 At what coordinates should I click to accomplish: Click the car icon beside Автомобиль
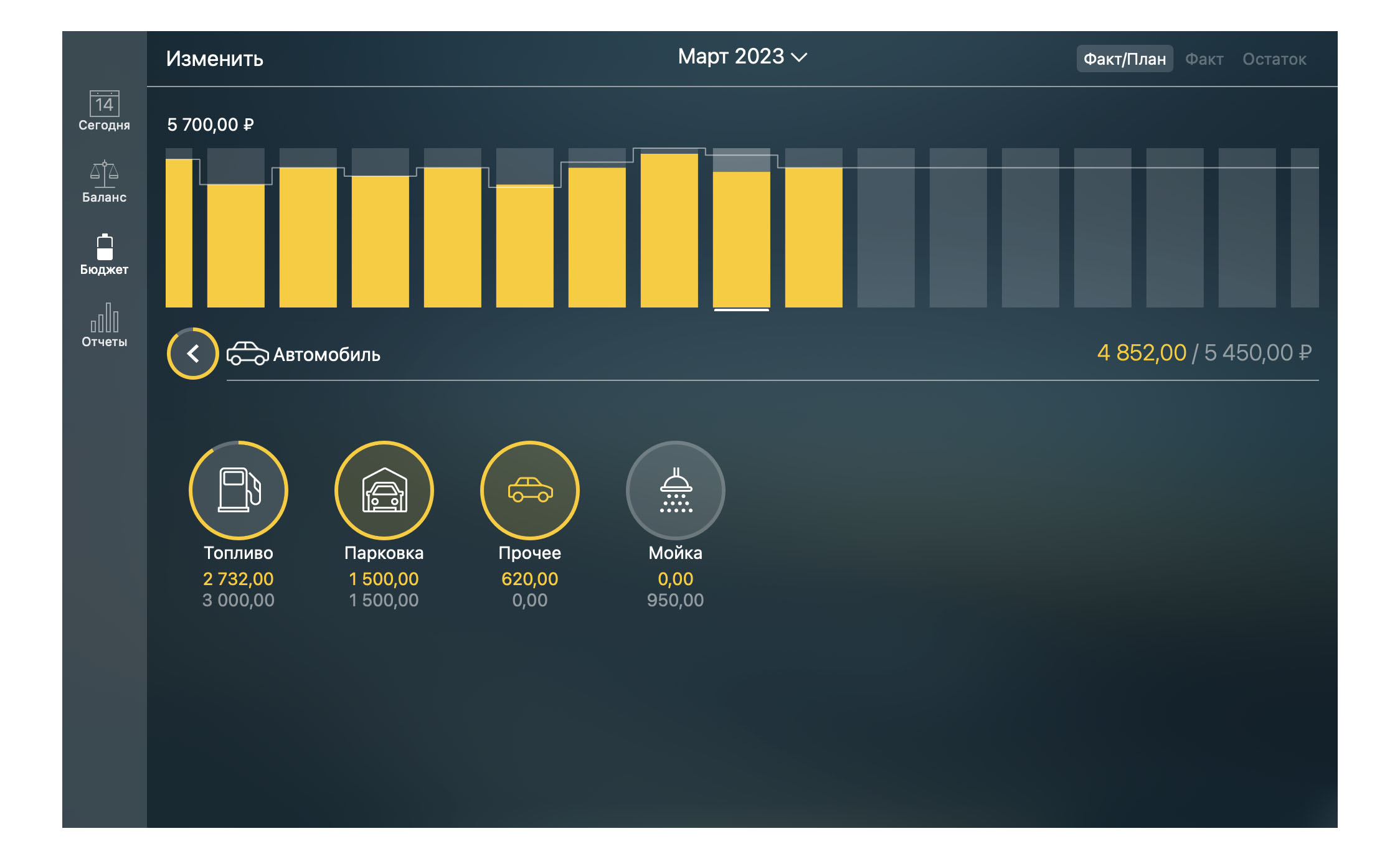tap(247, 354)
